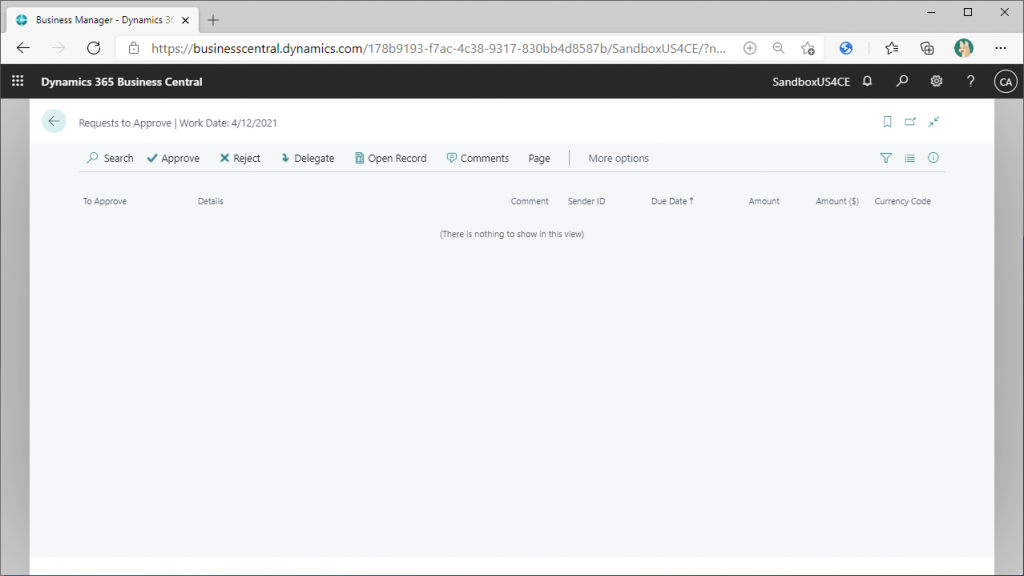
Task: Click the browser back arrow
Action: point(24,48)
